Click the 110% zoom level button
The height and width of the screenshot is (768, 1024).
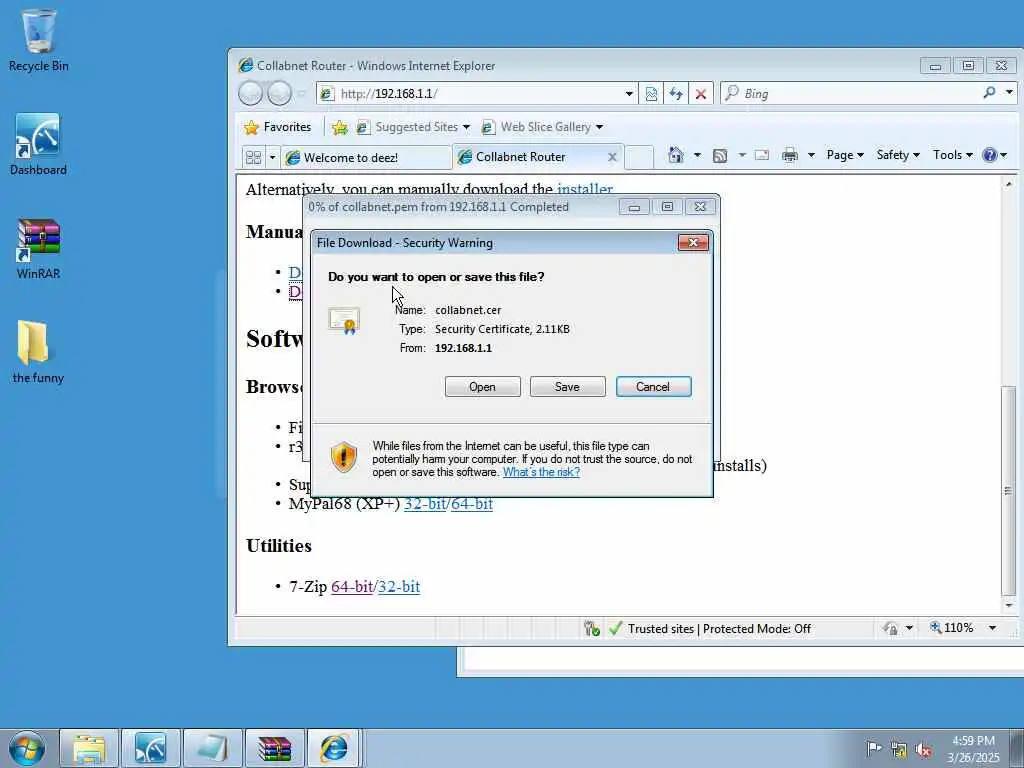point(952,628)
